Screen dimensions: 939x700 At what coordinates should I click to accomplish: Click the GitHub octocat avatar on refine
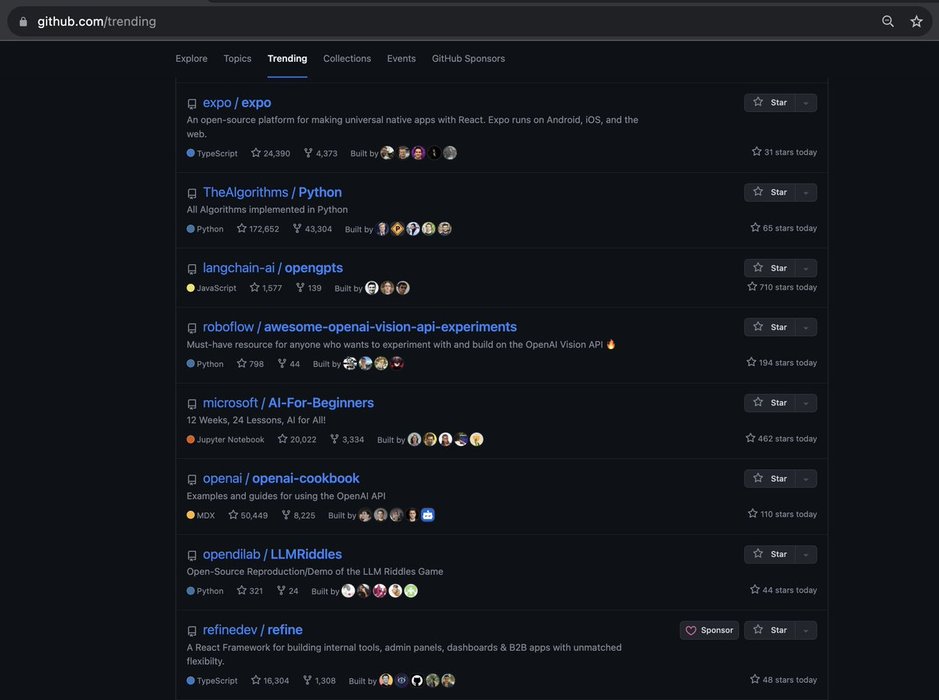pyautogui.click(x=417, y=680)
